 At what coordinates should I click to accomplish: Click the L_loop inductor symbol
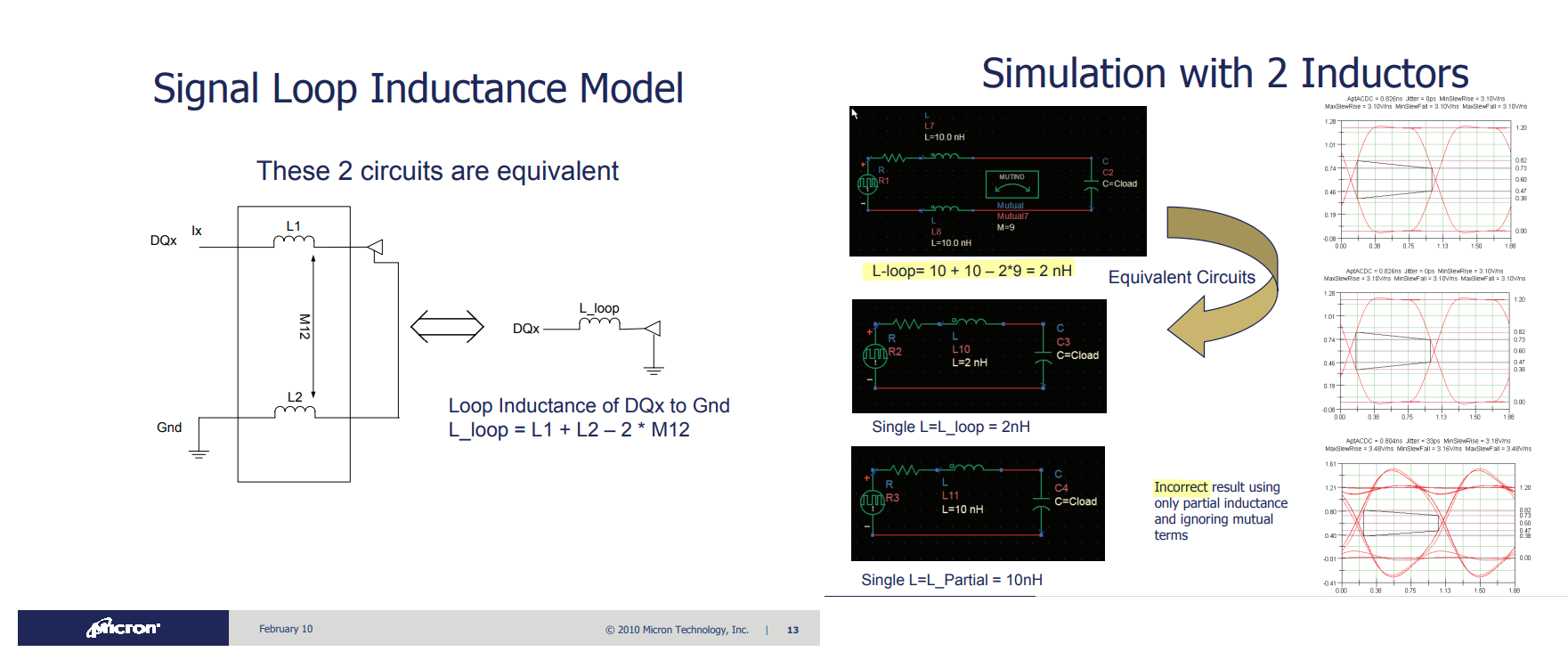[x=599, y=323]
